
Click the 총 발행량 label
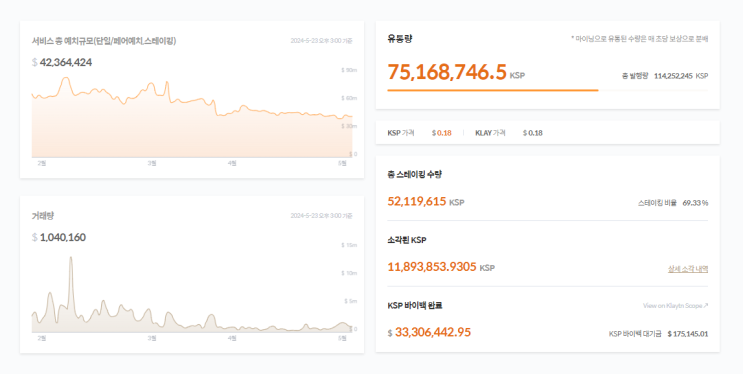pyautogui.click(x=634, y=76)
